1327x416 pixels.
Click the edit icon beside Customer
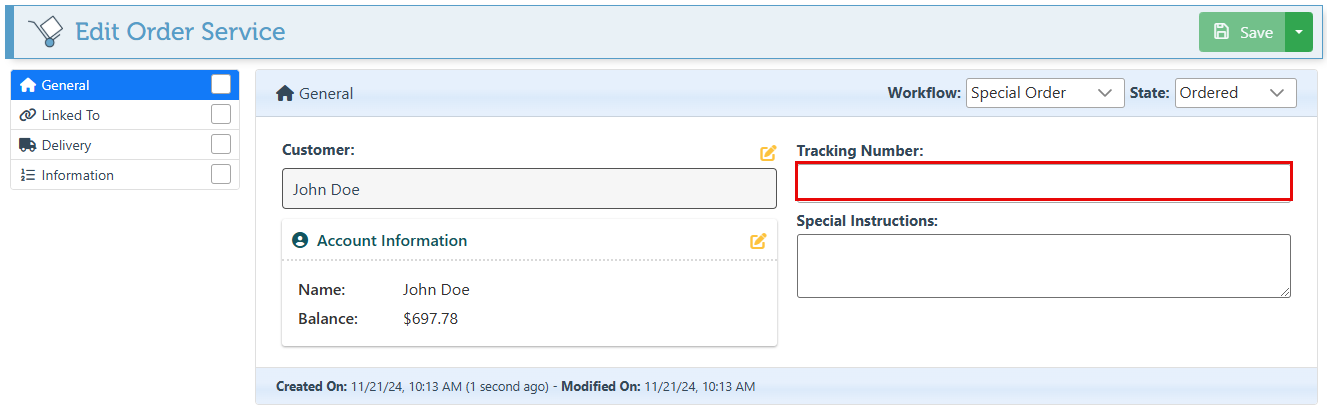(x=768, y=153)
